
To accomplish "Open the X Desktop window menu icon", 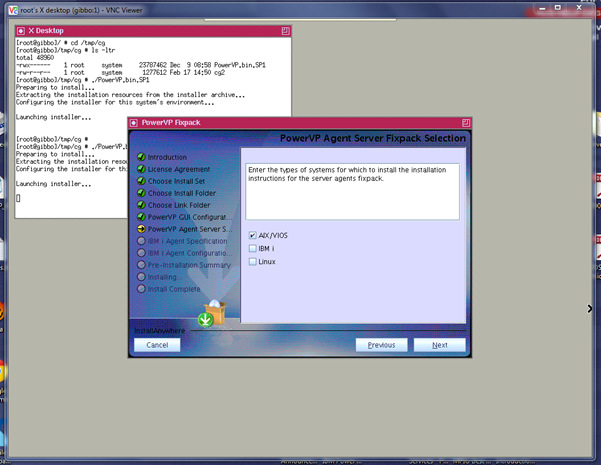I will coord(21,31).
